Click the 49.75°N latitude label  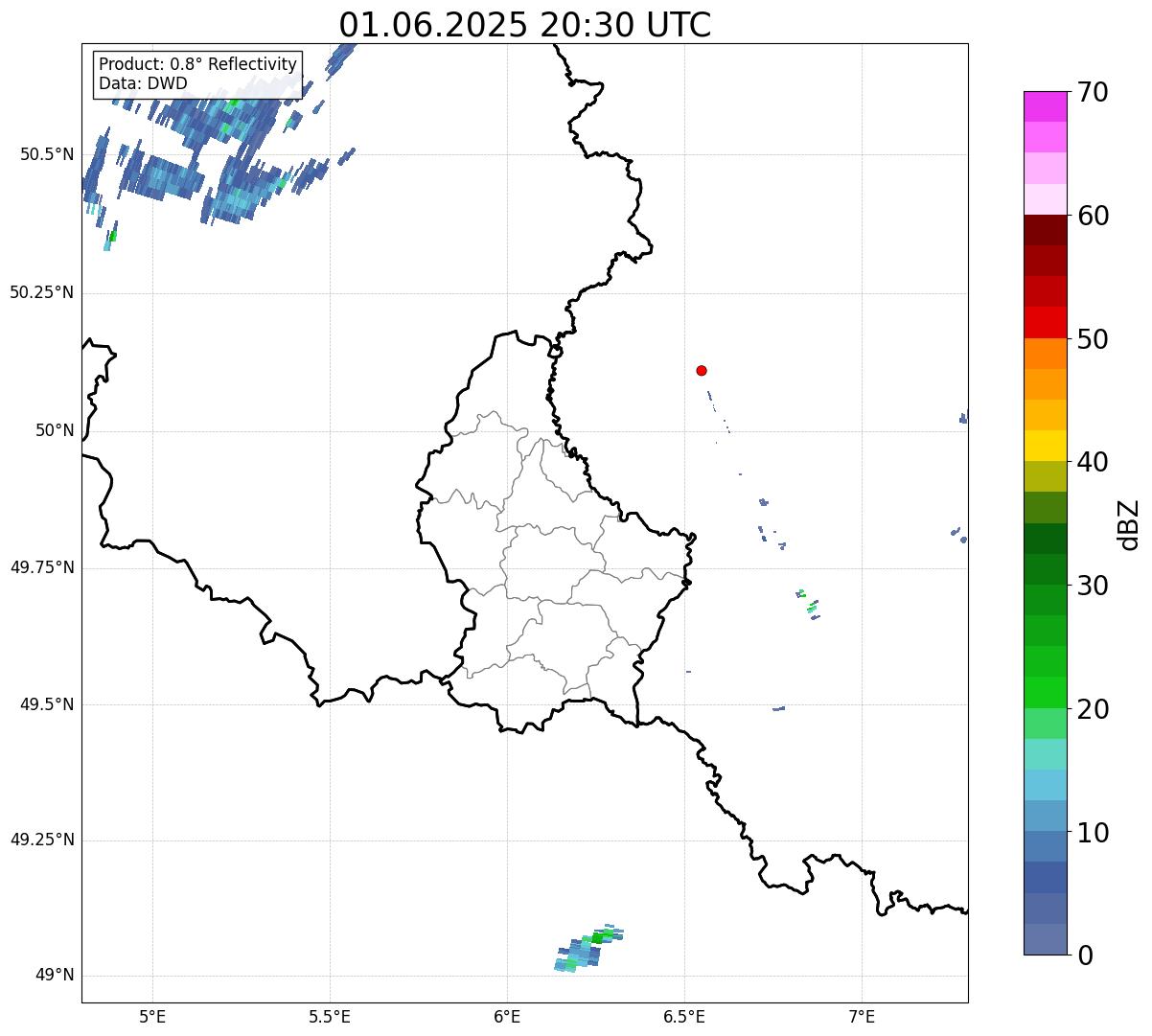(42, 567)
